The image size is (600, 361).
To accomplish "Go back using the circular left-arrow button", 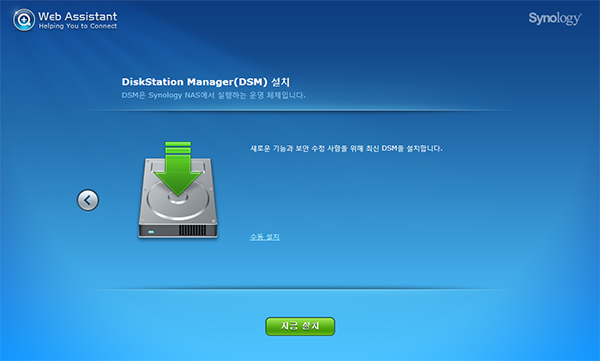I will pos(88,200).
